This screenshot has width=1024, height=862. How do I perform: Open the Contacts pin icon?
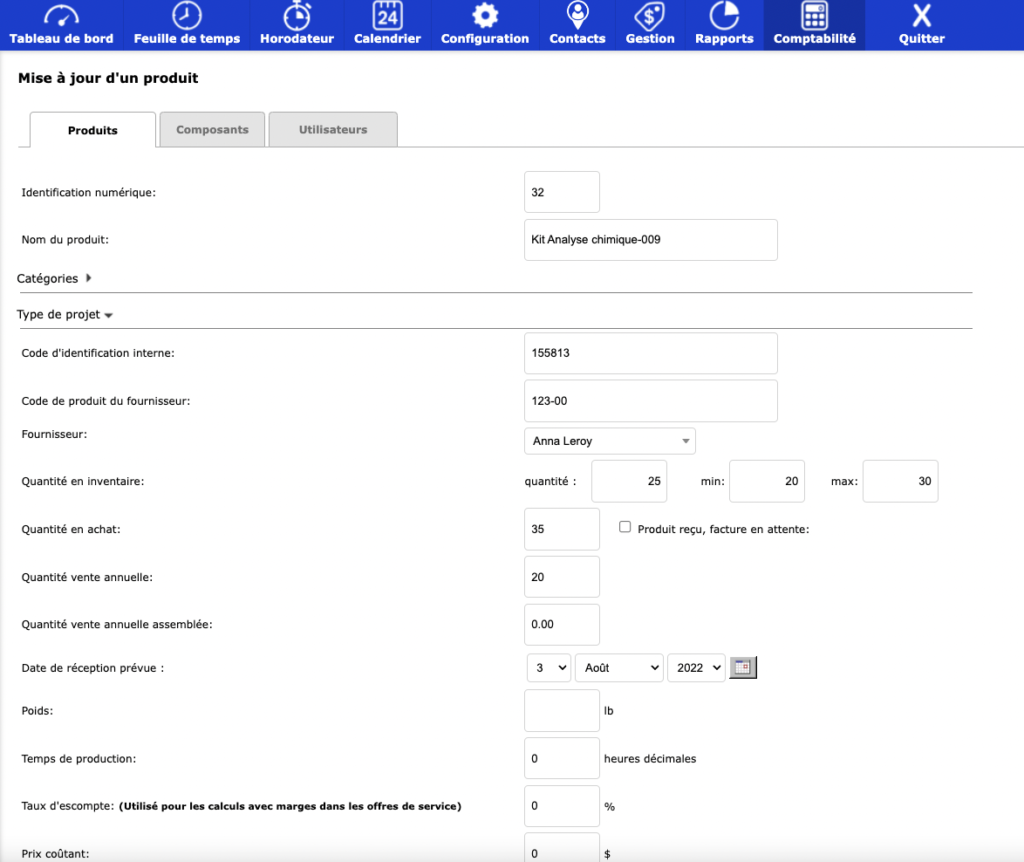pyautogui.click(x=577, y=16)
